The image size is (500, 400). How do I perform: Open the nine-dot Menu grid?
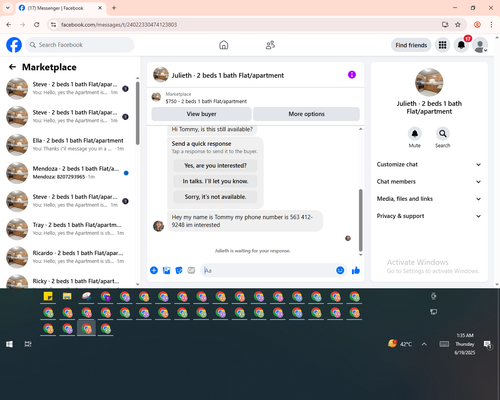(x=442, y=45)
